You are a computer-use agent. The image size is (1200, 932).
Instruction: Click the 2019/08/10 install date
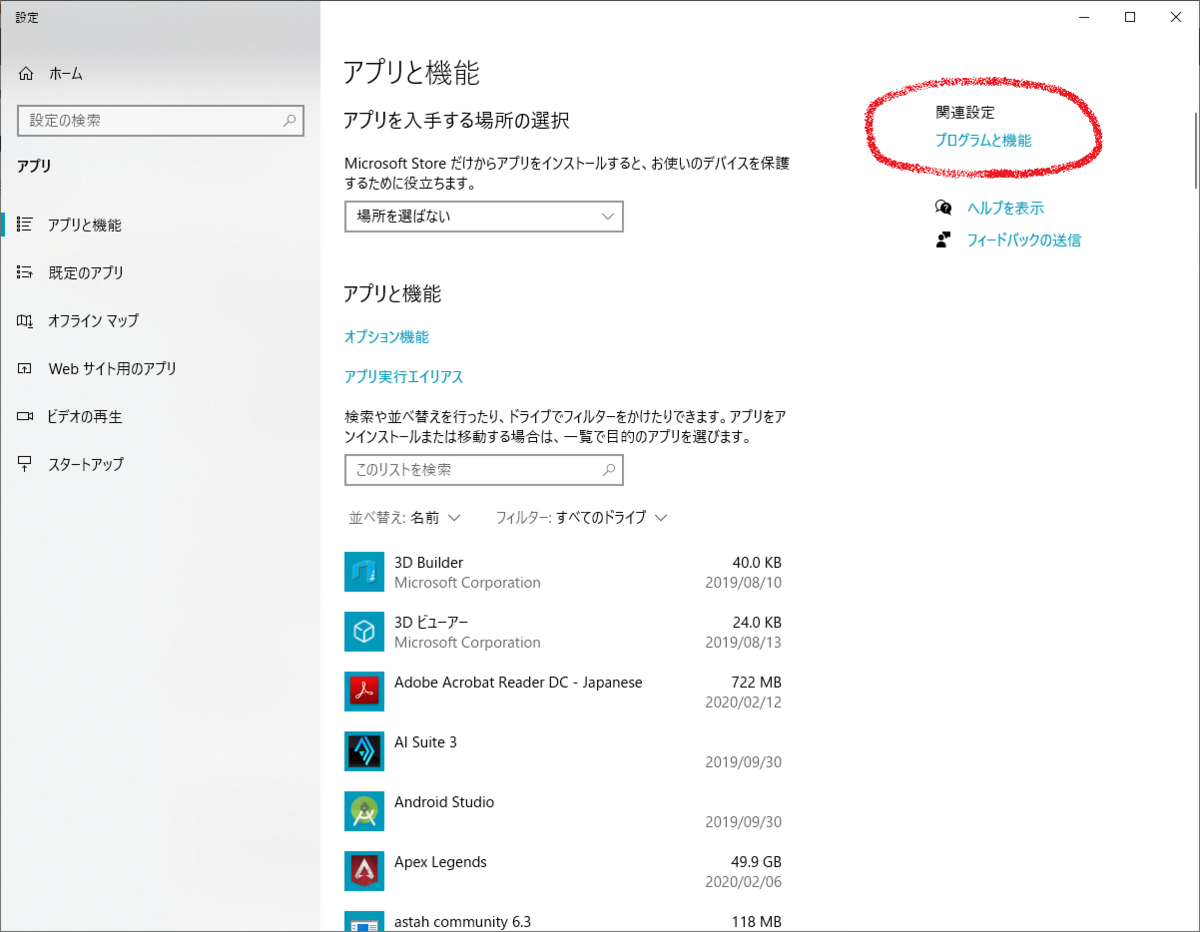coord(744,582)
